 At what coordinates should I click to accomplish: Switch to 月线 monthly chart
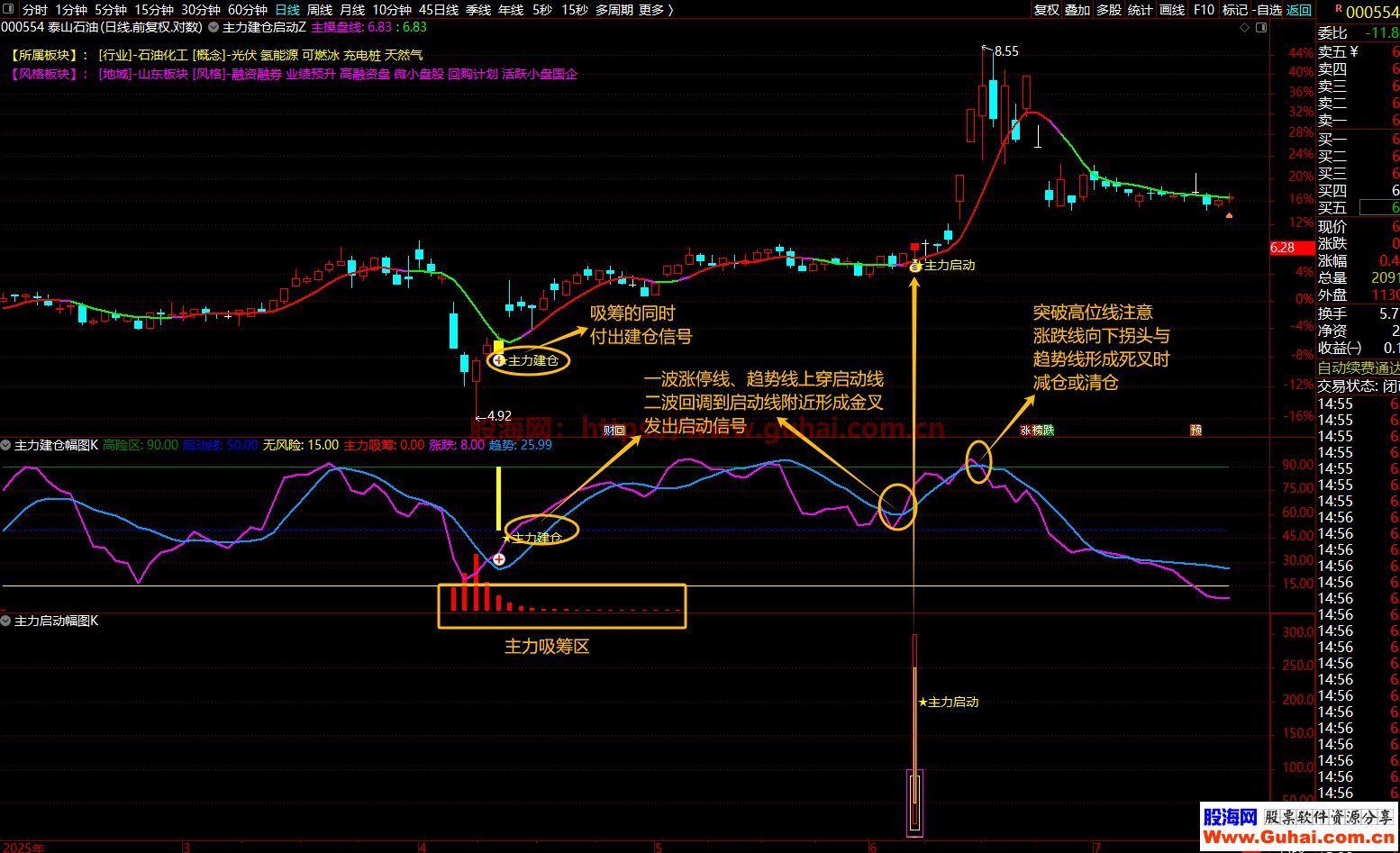[x=352, y=10]
